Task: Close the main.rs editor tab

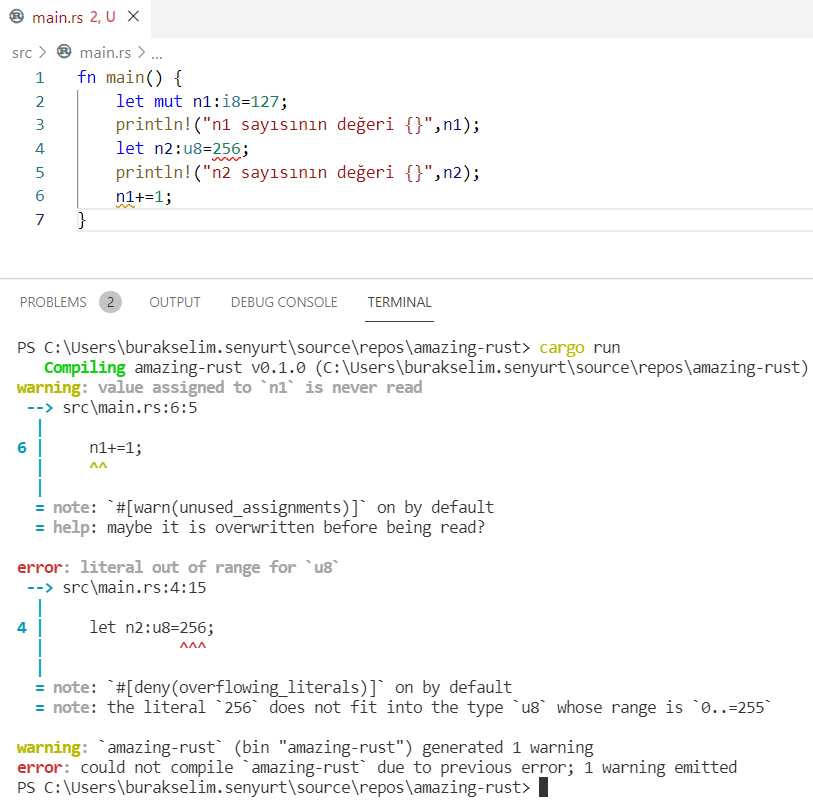Action: [134, 17]
